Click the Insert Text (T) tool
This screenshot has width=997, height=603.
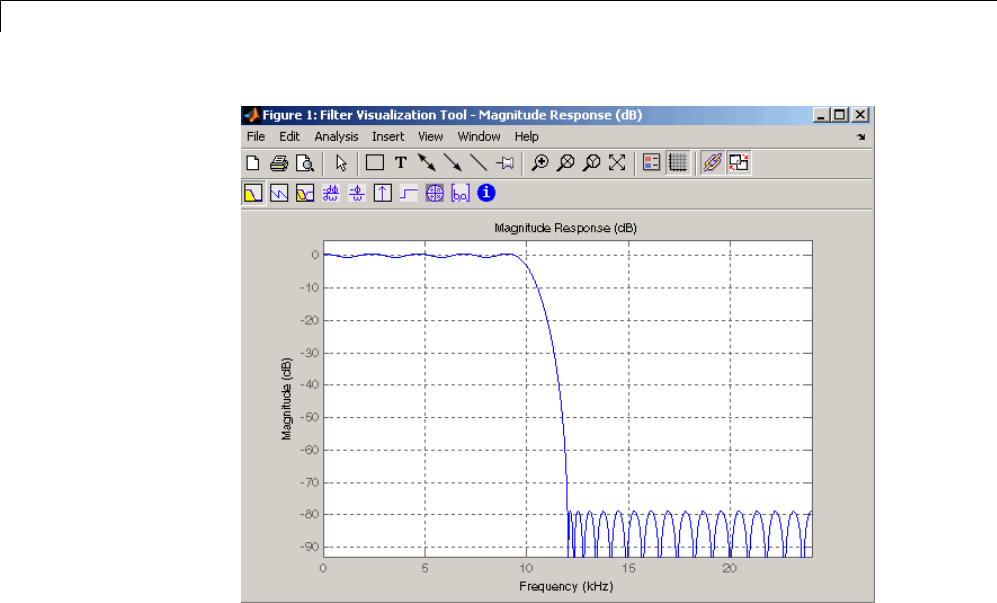(400, 162)
